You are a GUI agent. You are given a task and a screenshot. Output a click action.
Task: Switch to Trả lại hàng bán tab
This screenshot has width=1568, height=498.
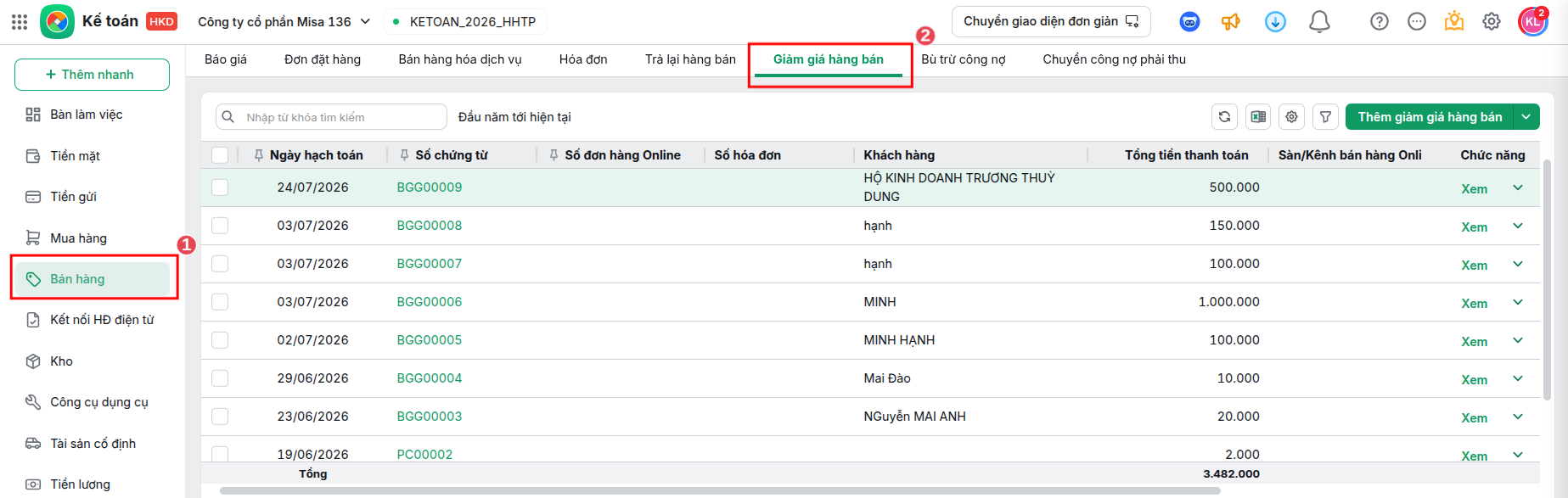click(x=690, y=59)
